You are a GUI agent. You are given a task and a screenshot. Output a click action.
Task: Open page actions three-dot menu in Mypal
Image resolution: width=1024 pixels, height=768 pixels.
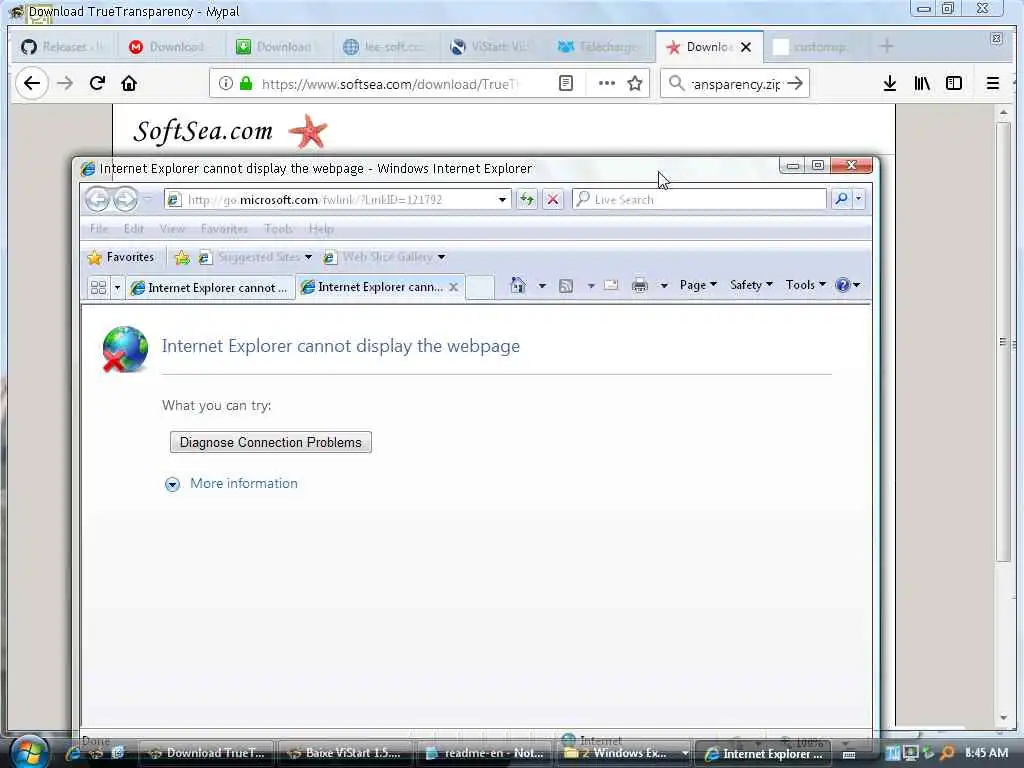[607, 83]
